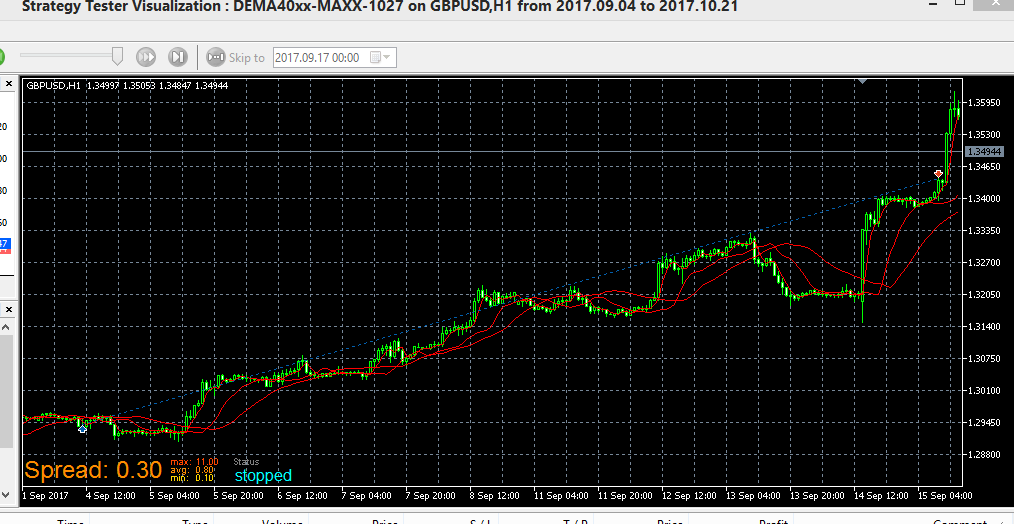
Task: Click the 1.33350 price axis label
Action: 984,231
